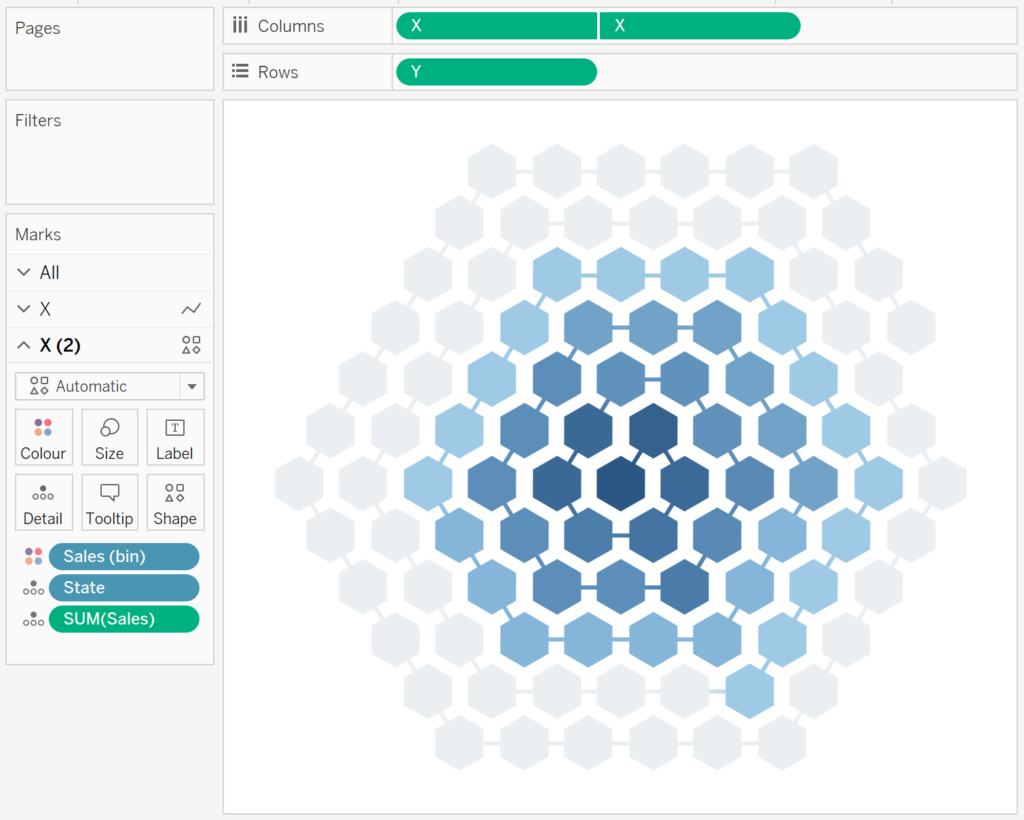The width and height of the screenshot is (1024, 820).
Task: Expand the X marks section
Action: [x=24, y=309]
